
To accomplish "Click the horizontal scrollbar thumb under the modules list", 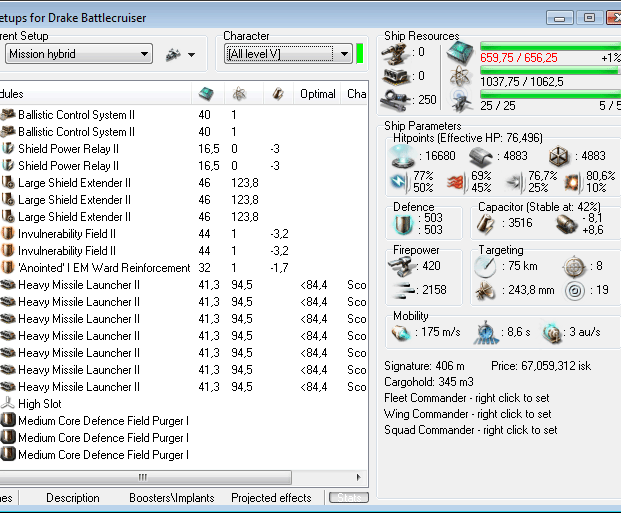I will click(x=145, y=477).
